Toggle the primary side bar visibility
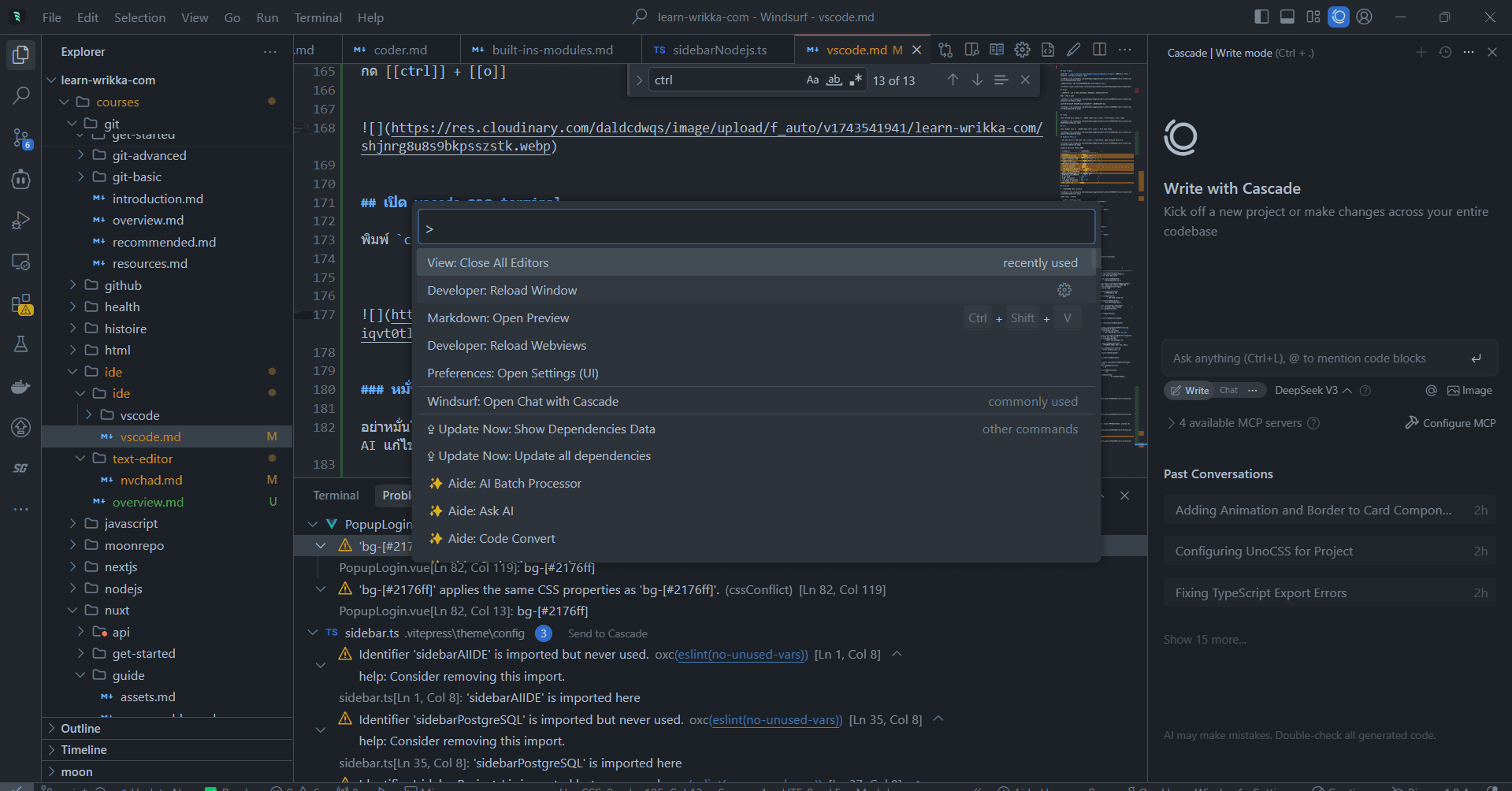The image size is (1512, 791). [1261, 17]
